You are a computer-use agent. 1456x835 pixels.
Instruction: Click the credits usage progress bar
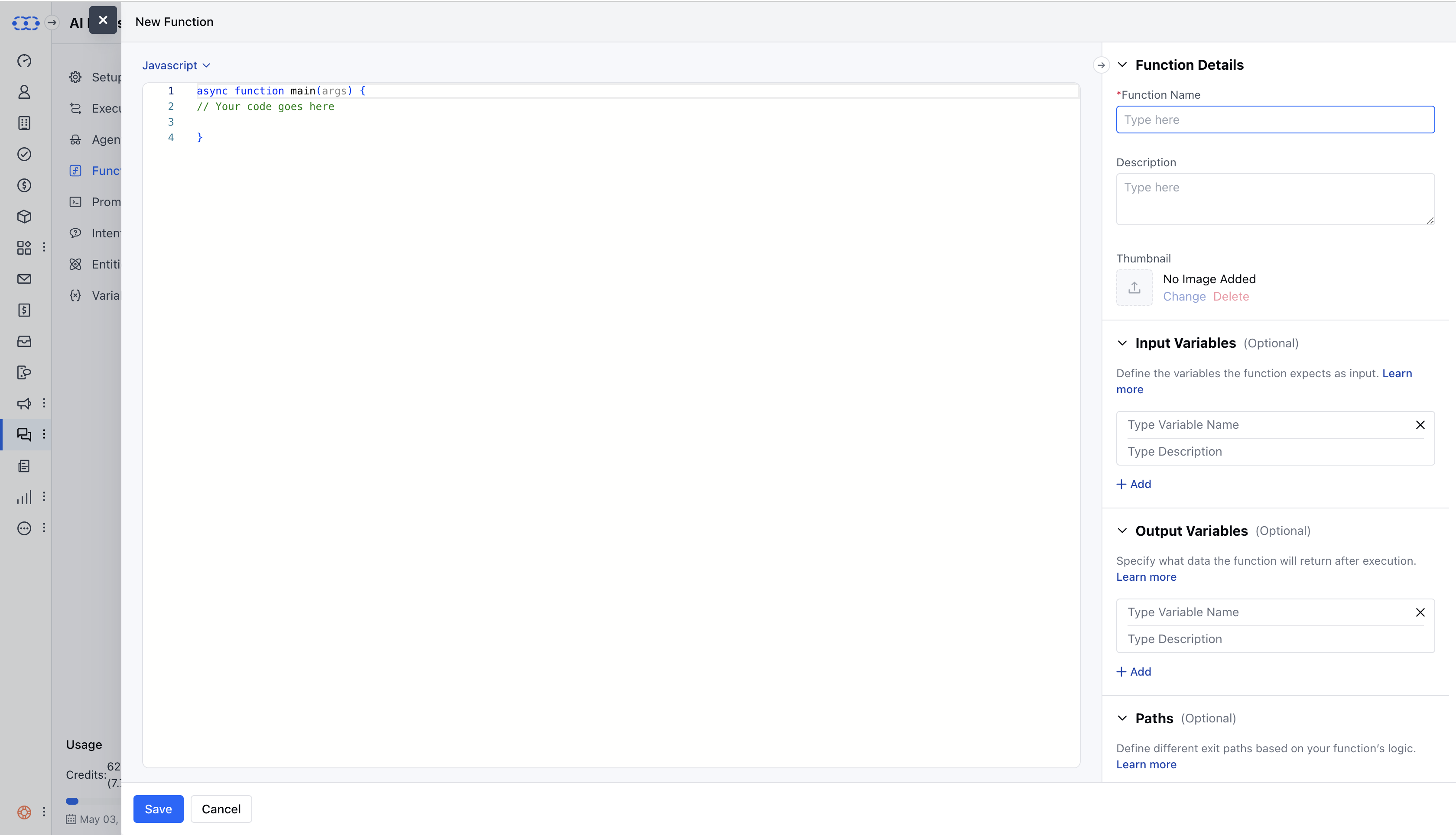(x=94, y=801)
